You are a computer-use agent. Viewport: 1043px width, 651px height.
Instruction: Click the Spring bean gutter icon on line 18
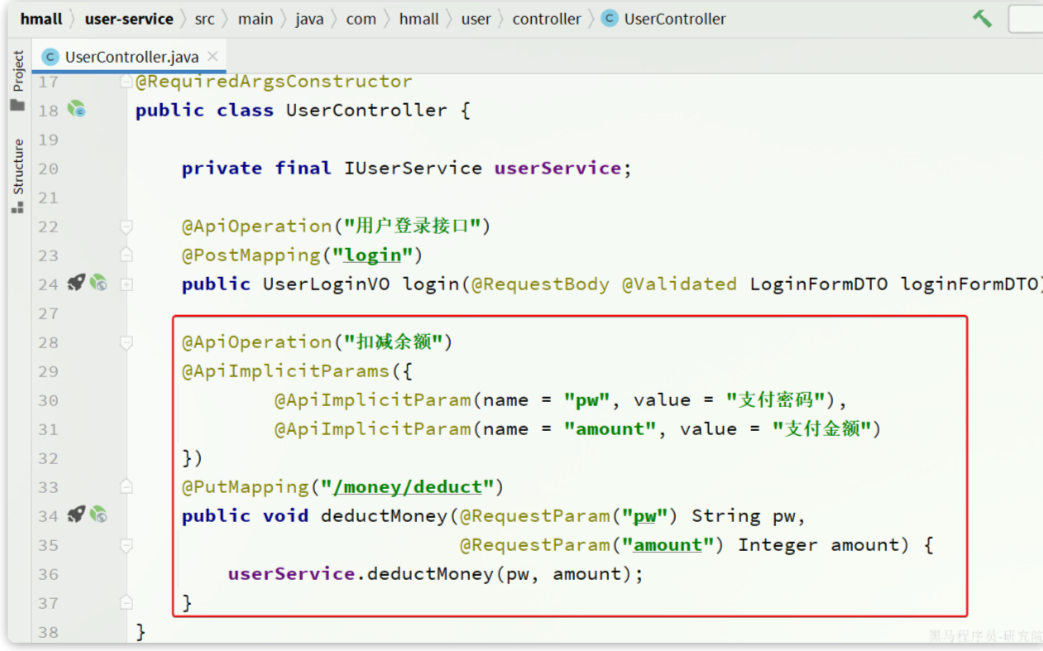pyautogui.click(x=77, y=109)
